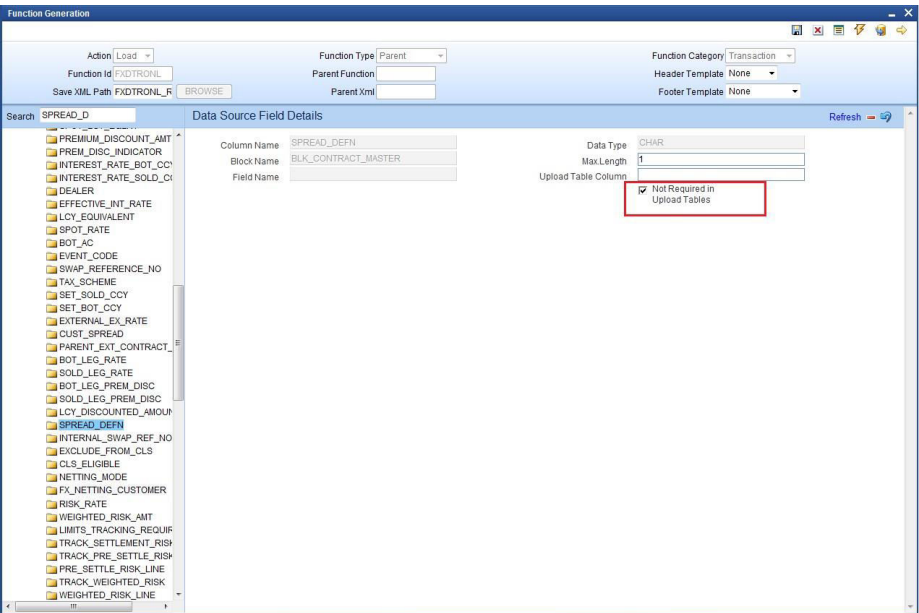Click the Data Type field showing CHAR
The image size is (919, 613).
pyautogui.click(x=721, y=142)
